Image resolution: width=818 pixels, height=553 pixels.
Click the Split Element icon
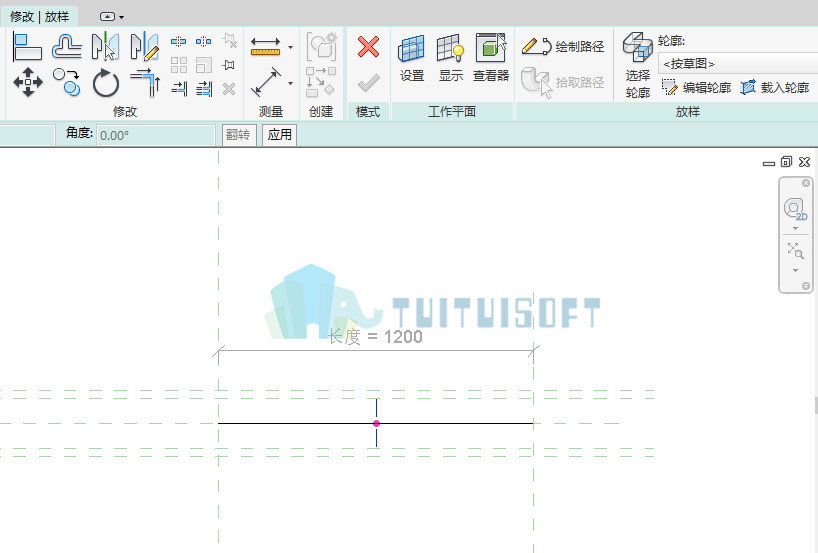tap(178, 41)
